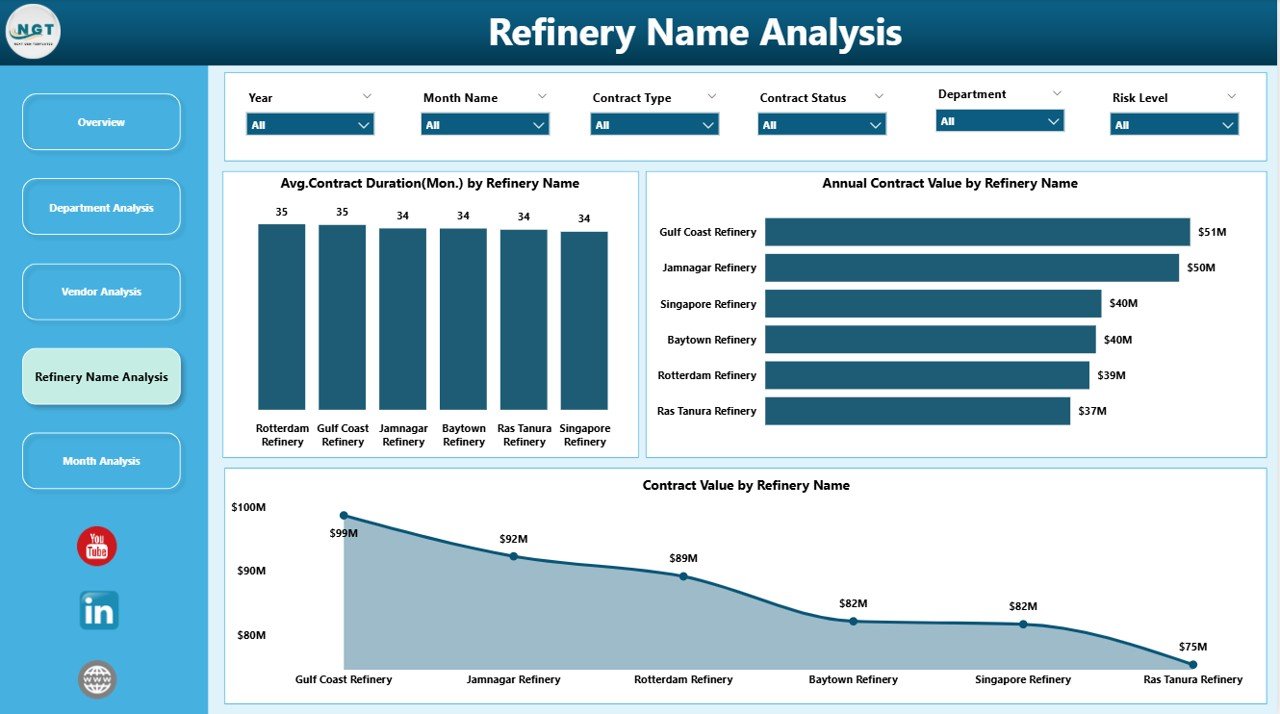Open the Month Analysis page
Image resolution: width=1280 pixels, height=714 pixels.
100,460
